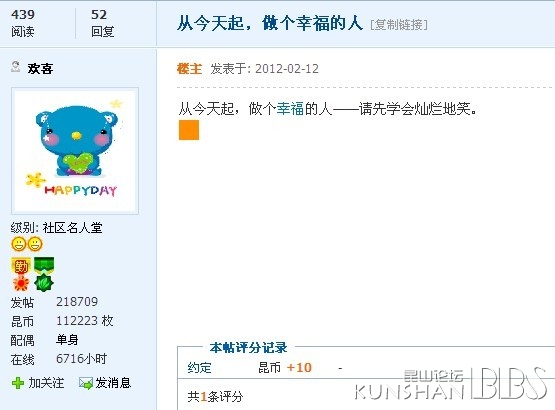Open the 共1条评分 ratings summary
This screenshot has height=410, width=555.
point(215,396)
